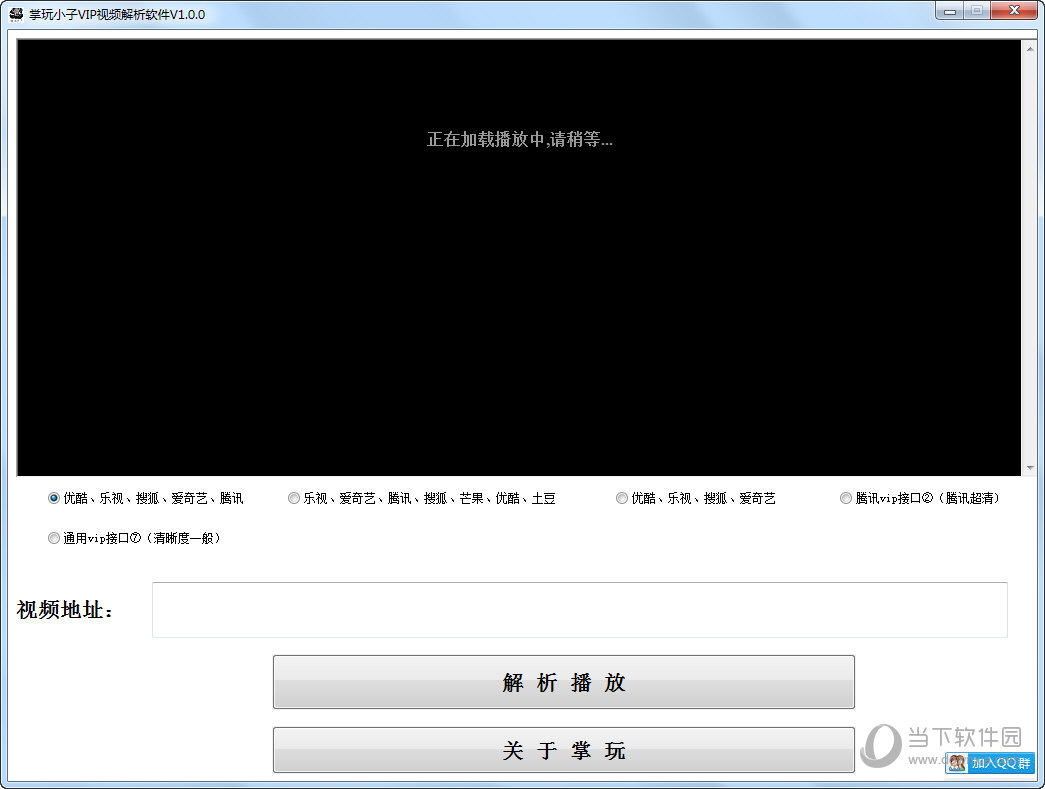Click the scroll down arrow of the video panel
1045x789 pixels.
pos(1029,468)
